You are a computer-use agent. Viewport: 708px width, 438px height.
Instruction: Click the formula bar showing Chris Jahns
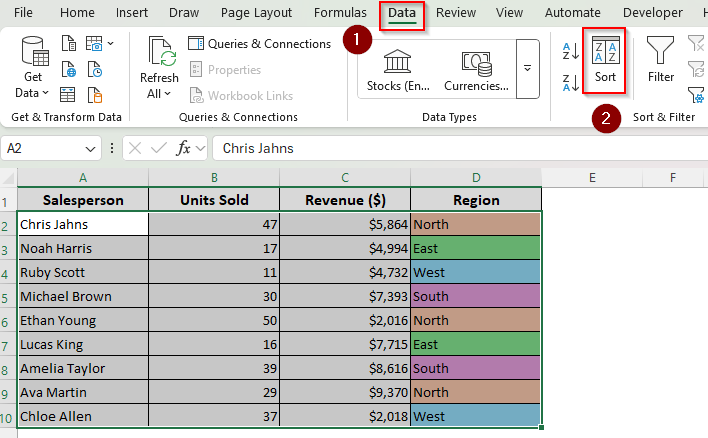460,148
